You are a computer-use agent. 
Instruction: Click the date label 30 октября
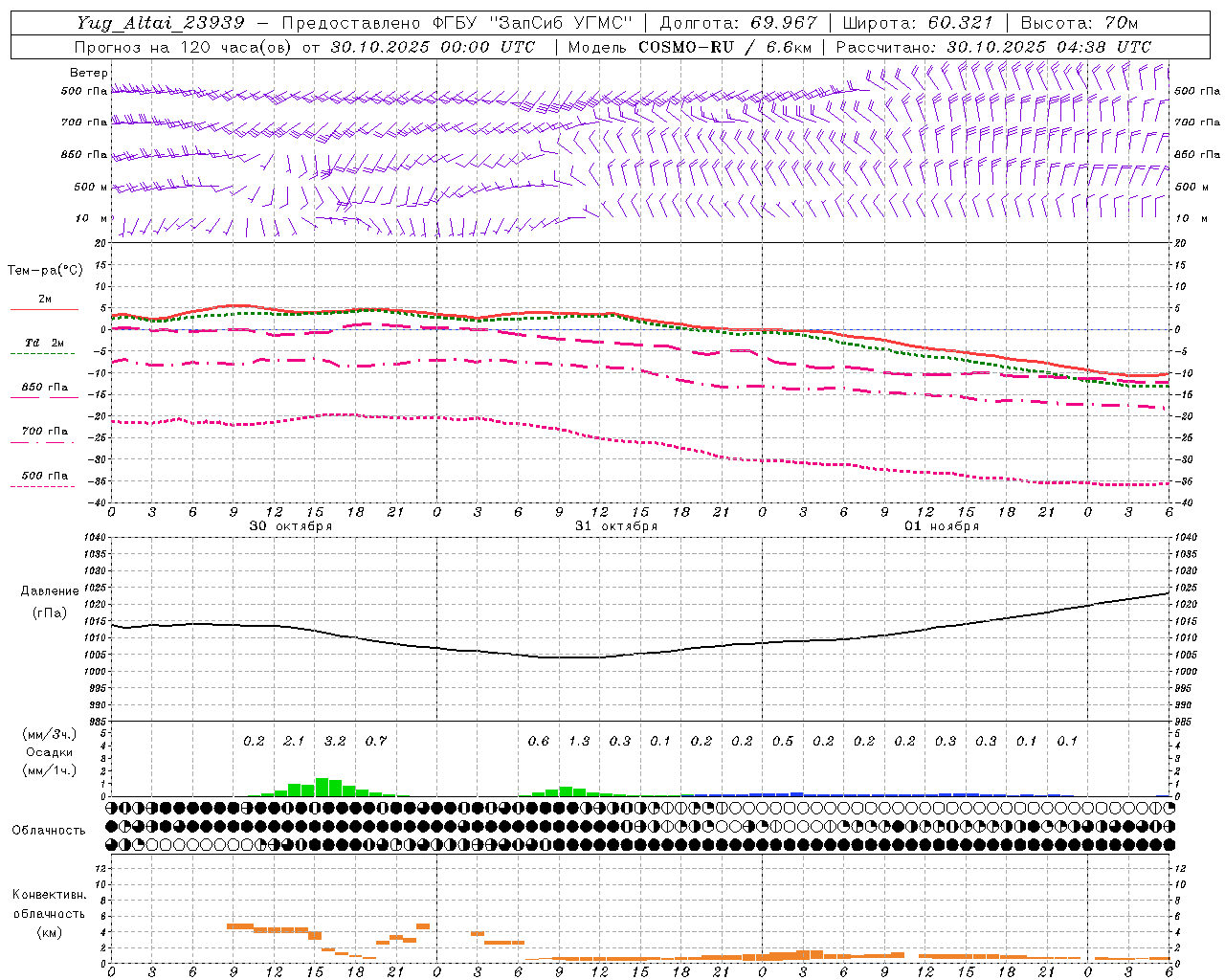(x=291, y=526)
